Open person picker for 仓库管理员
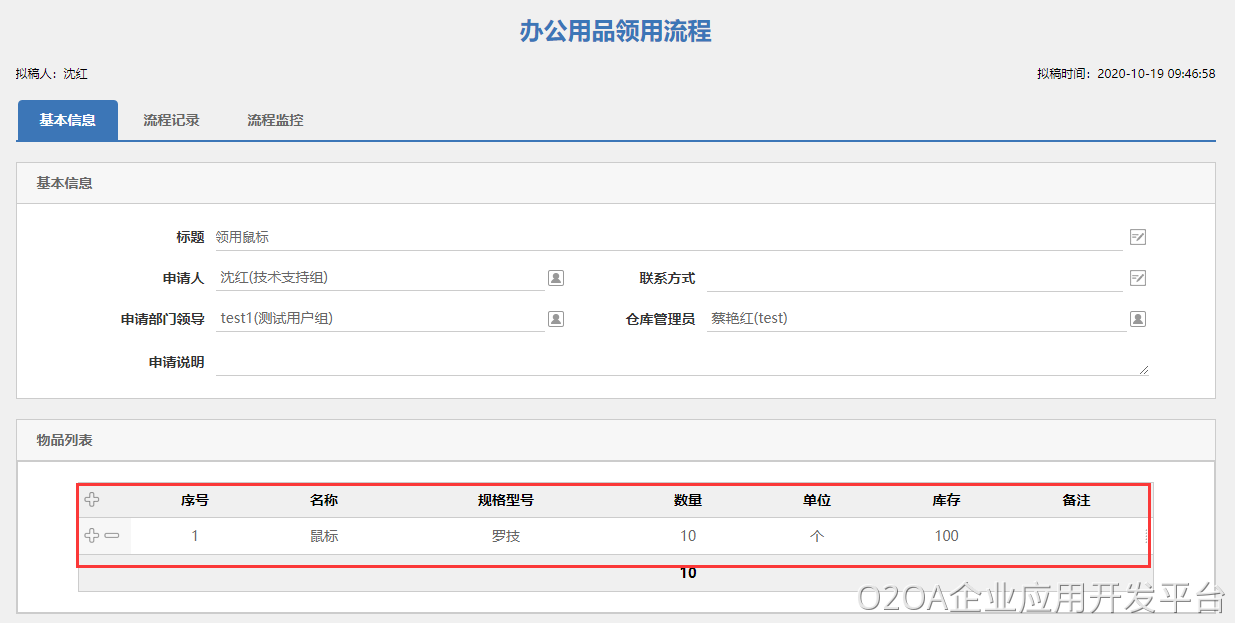The width and height of the screenshot is (1235, 623). [x=1137, y=319]
